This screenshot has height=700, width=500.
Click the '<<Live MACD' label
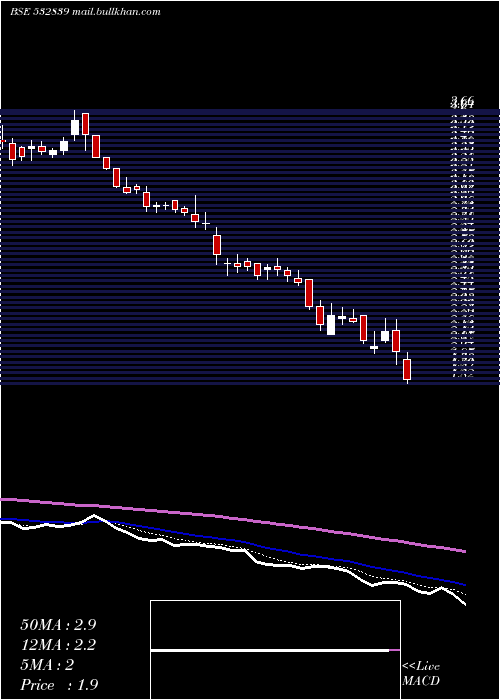[421, 674]
